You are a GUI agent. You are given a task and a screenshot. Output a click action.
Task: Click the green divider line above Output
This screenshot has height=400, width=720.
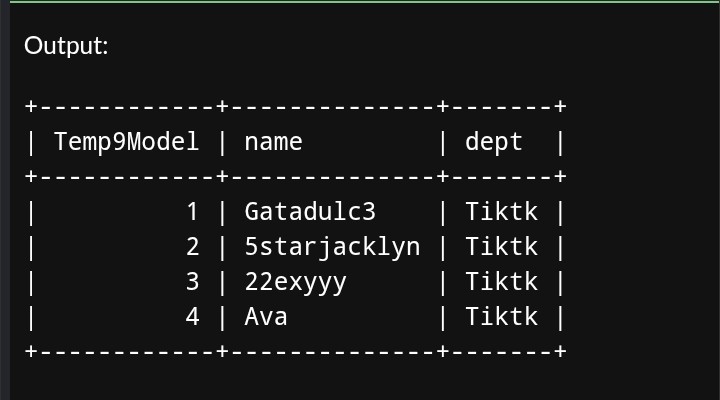point(360,2)
